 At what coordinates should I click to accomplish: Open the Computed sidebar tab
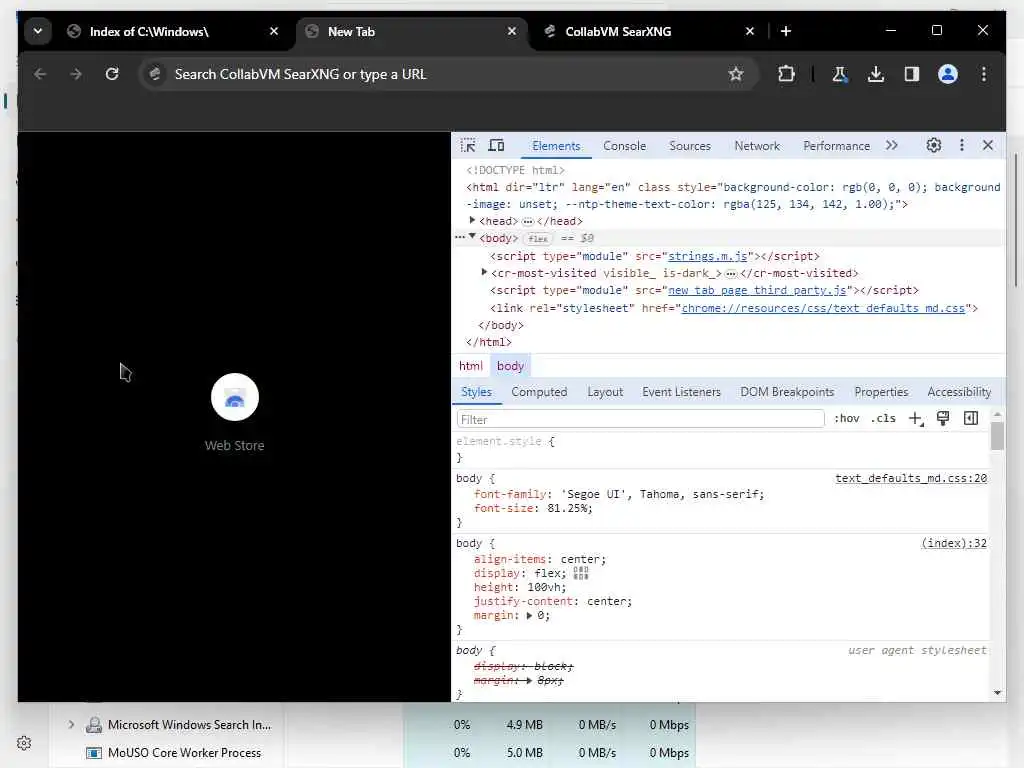point(539,392)
